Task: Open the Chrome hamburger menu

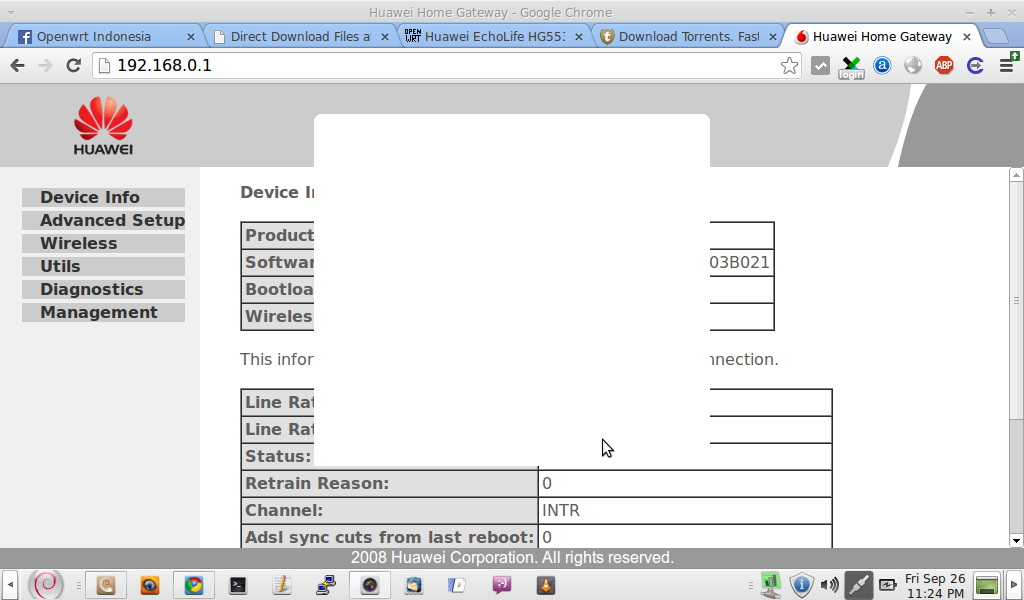Action: 1008,64
